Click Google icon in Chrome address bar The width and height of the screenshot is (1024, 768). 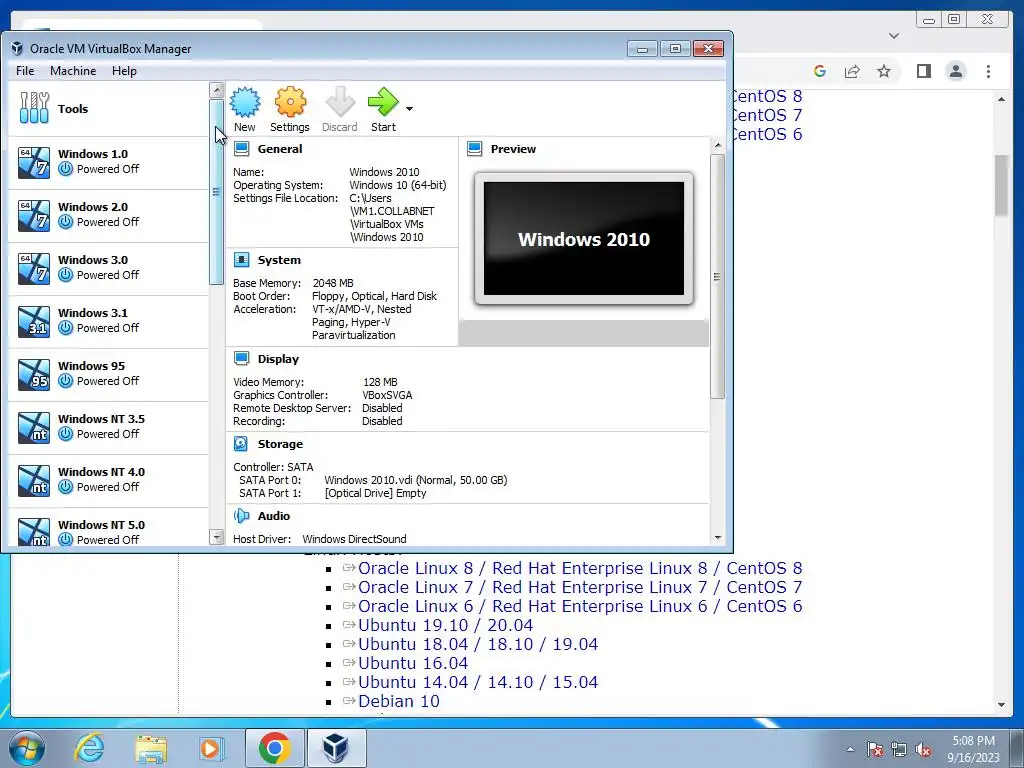(820, 71)
